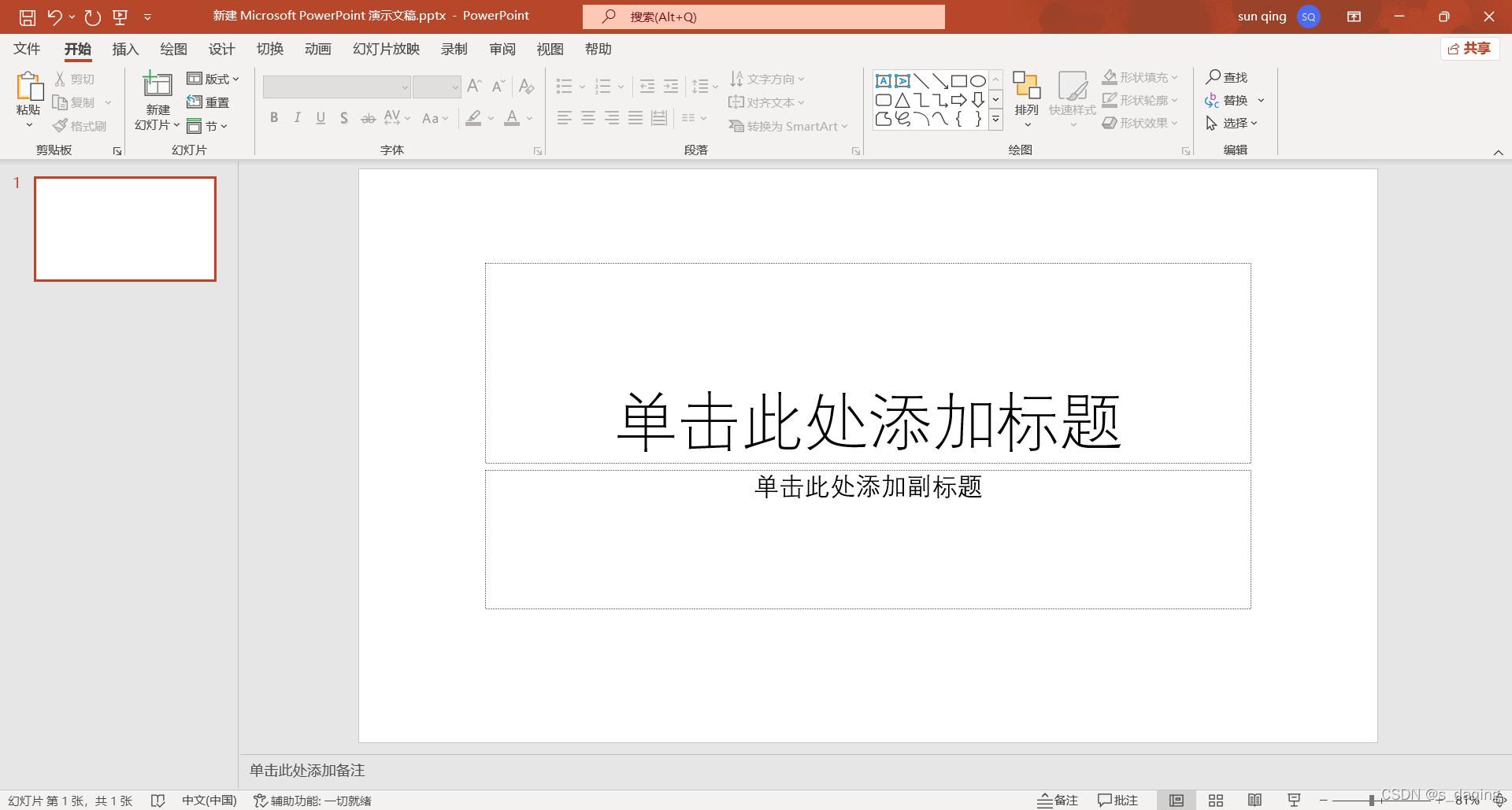1512x810 pixels.
Task: Click the 新建幻灯片 button
Action: click(x=157, y=100)
